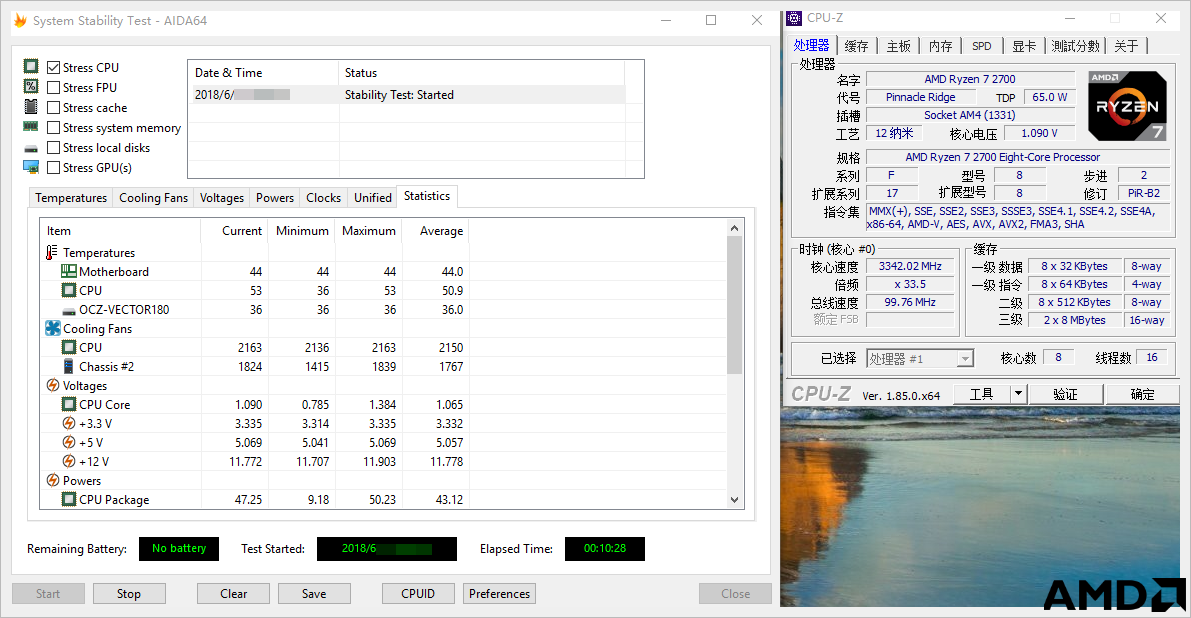Click the CPU Package chip icon
This screenshot has height=618, width=1191.
click(x=68, y=499)
